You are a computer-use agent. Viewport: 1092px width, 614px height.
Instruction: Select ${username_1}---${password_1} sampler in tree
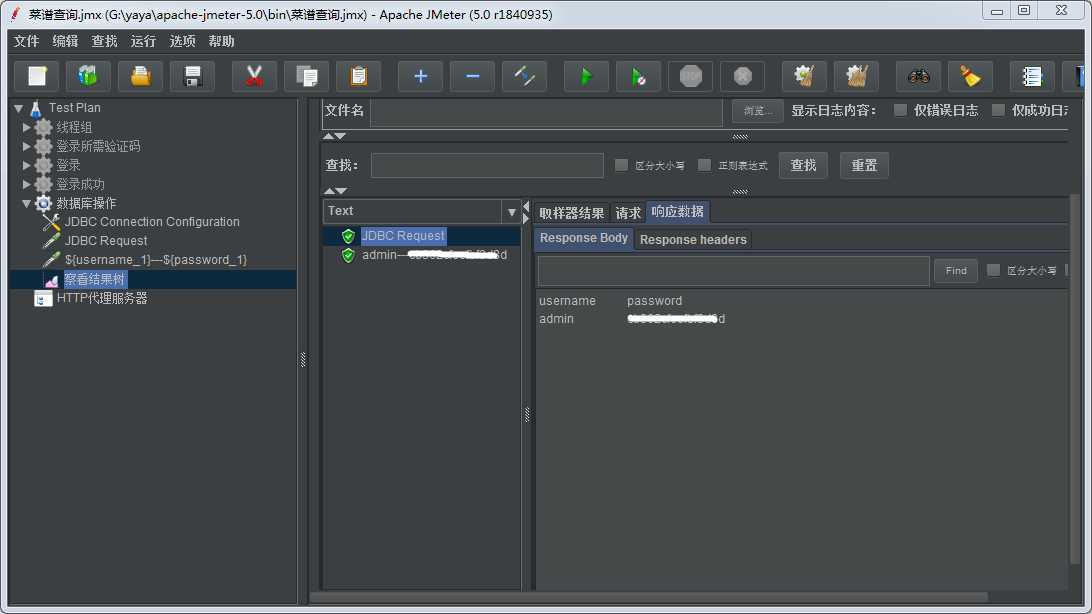(155, 260)
